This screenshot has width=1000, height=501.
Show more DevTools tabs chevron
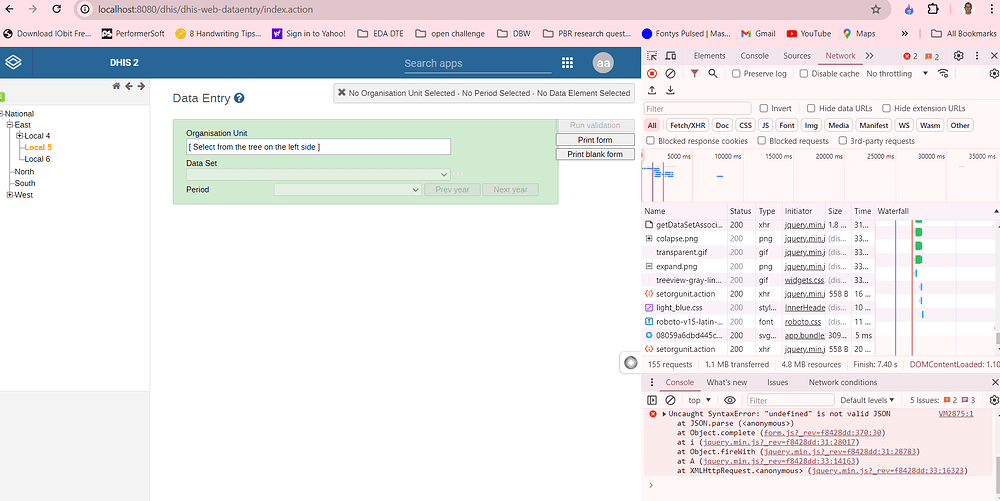click(869, 56)
